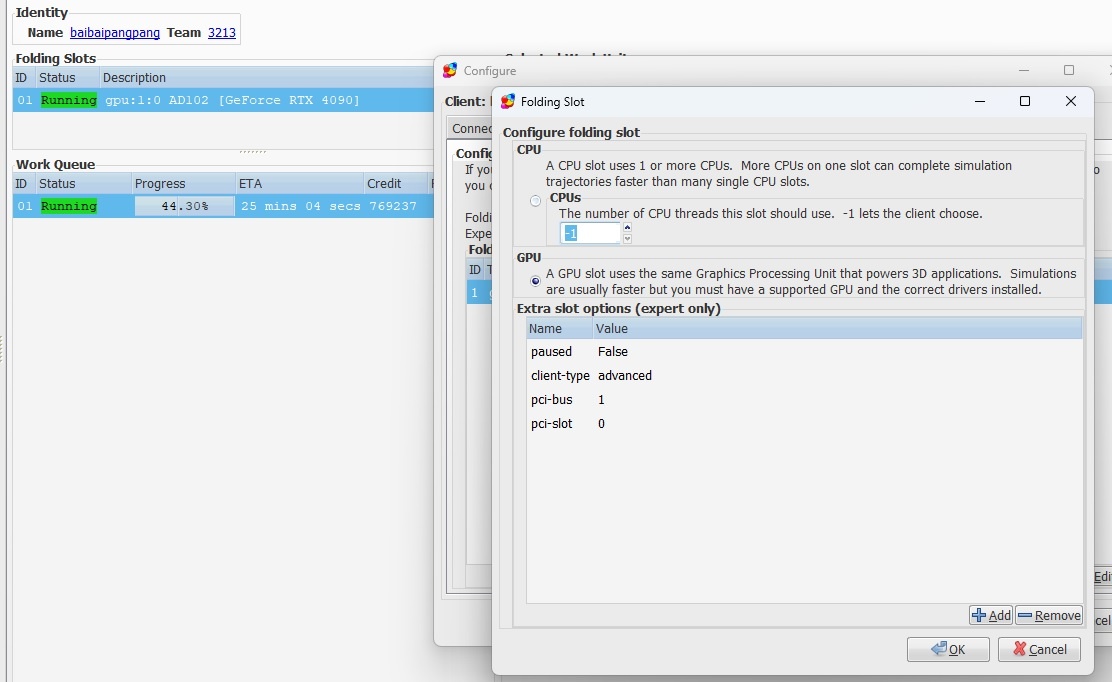Select the pci-bus option row
This screenshot has width=1112, height=682.
point(804,400)
